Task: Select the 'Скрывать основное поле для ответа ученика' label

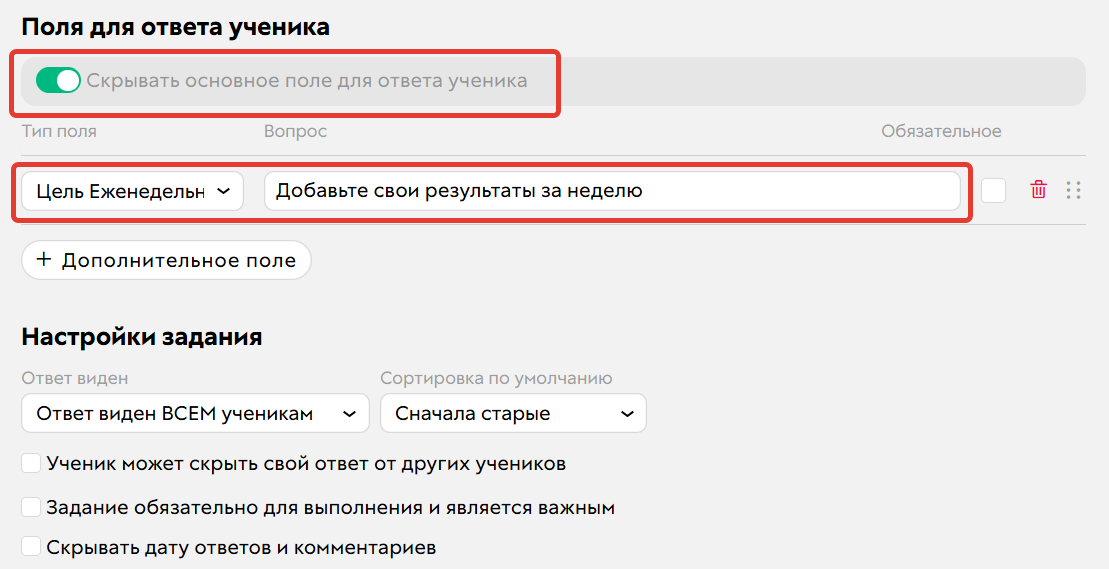Action: point(307,81)
